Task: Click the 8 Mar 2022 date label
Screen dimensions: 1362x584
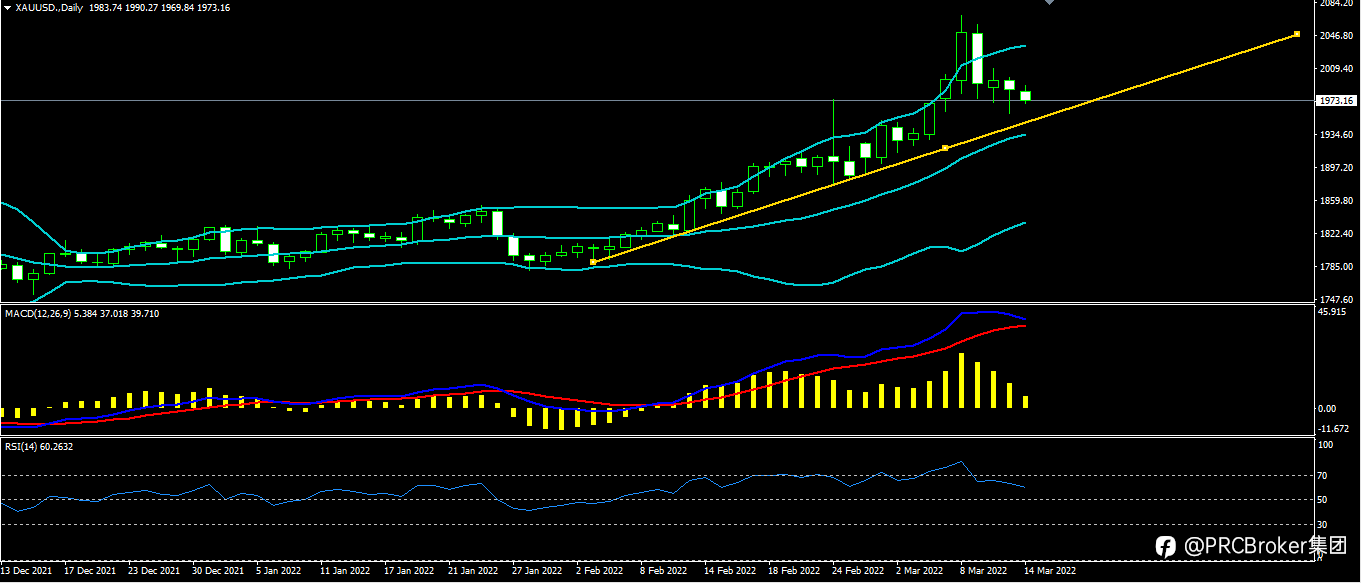Action: [983, 571]
